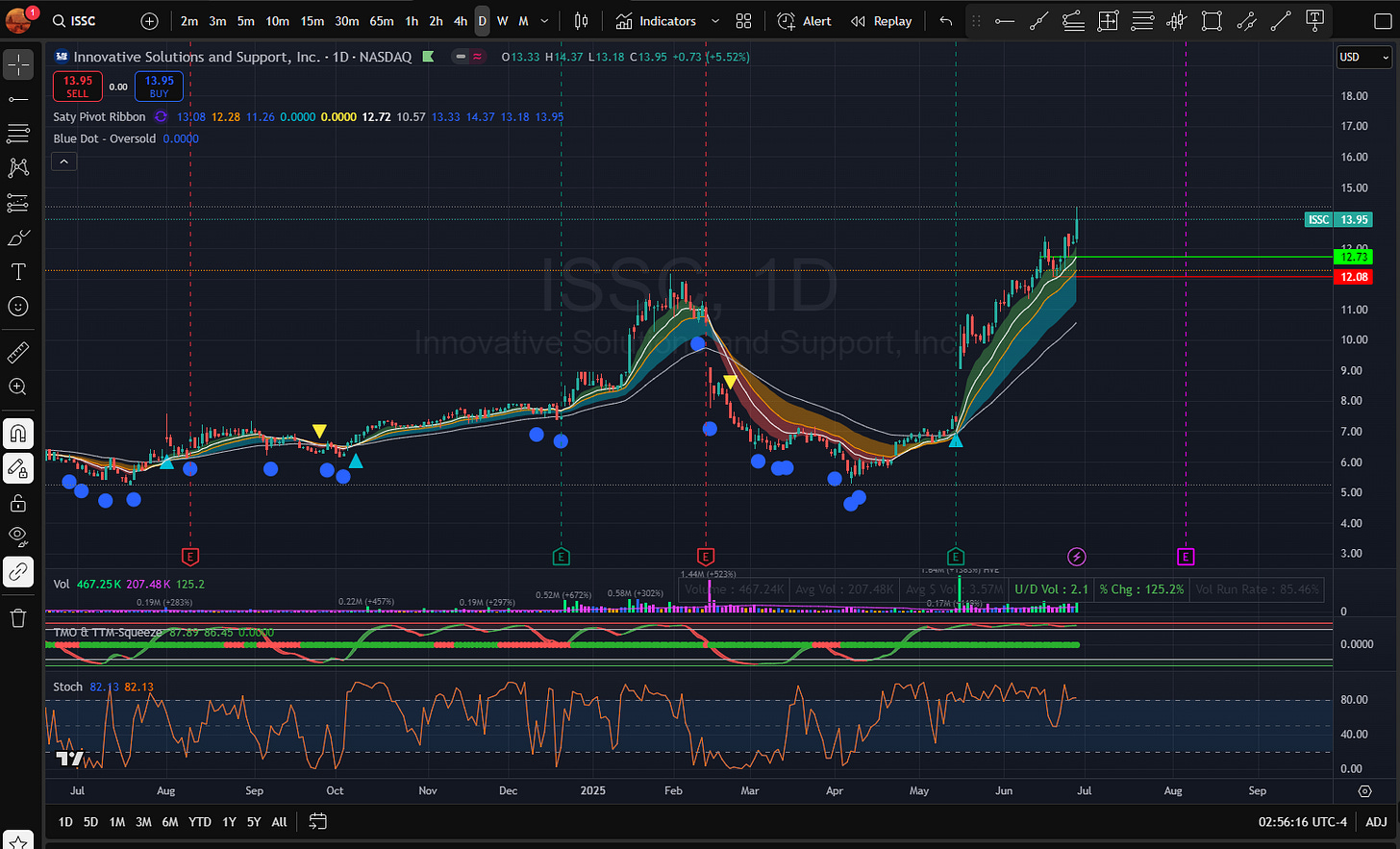
Task: Toggle drawing sync link icon
Action: (18, 571)
